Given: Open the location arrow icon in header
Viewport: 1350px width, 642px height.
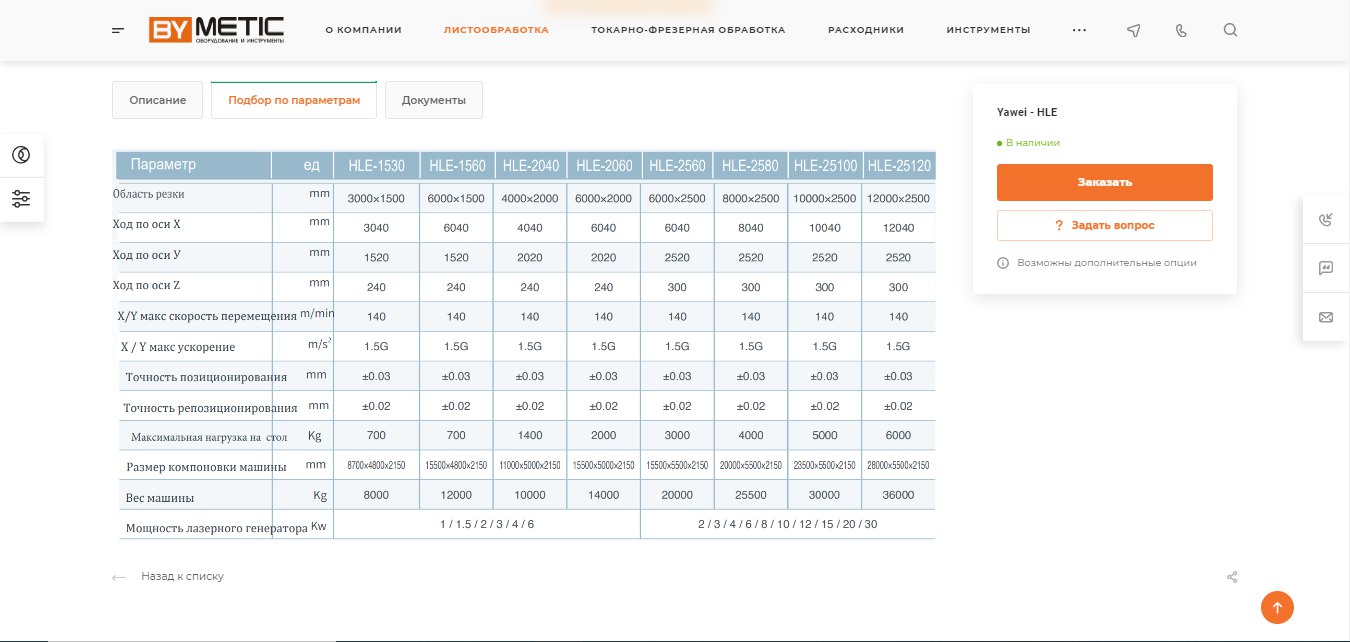Looking at the screenshot, I should (x=1133, y=30).
